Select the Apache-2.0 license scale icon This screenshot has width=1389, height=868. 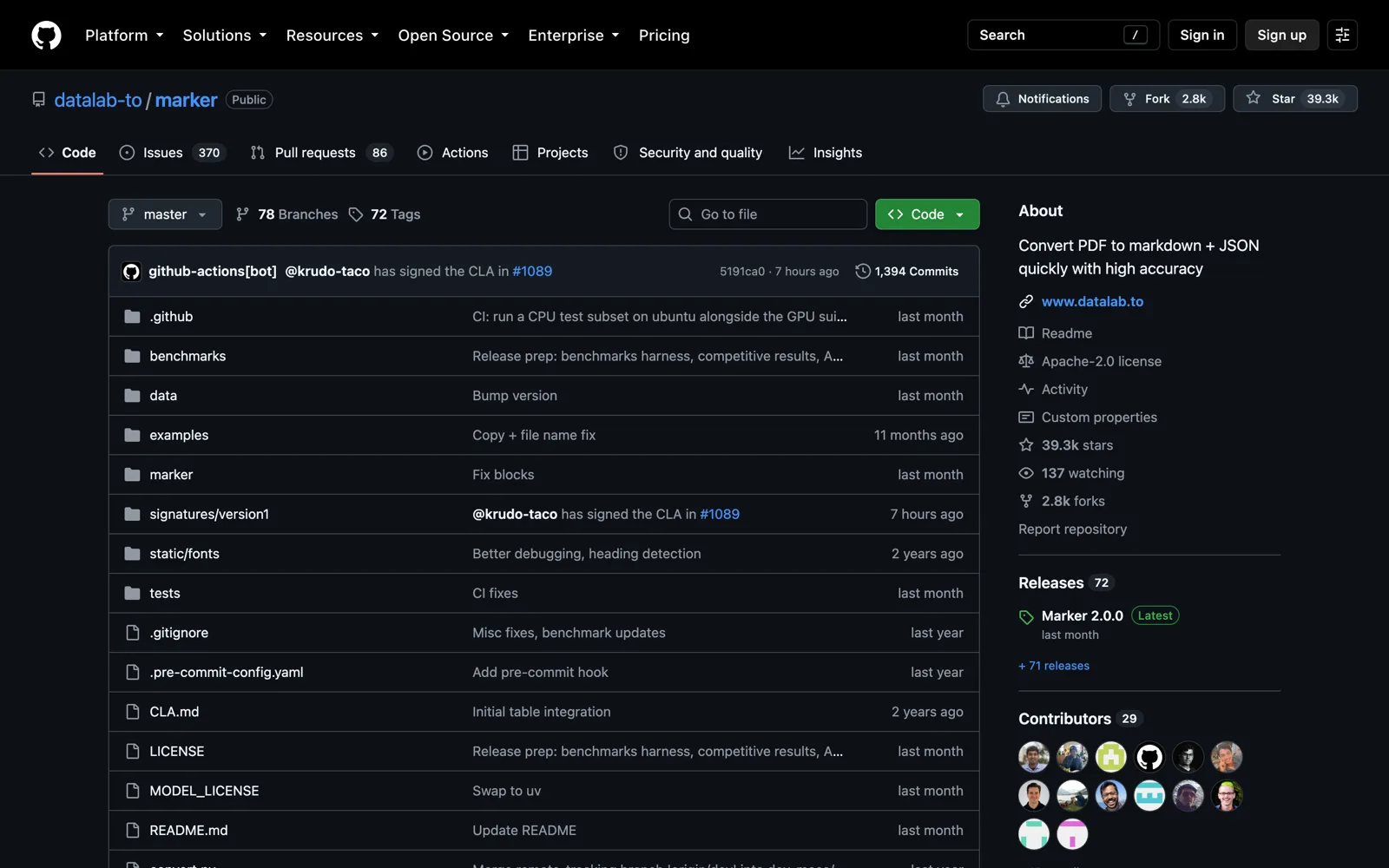pyautogui.click(x=1026, y=361)
